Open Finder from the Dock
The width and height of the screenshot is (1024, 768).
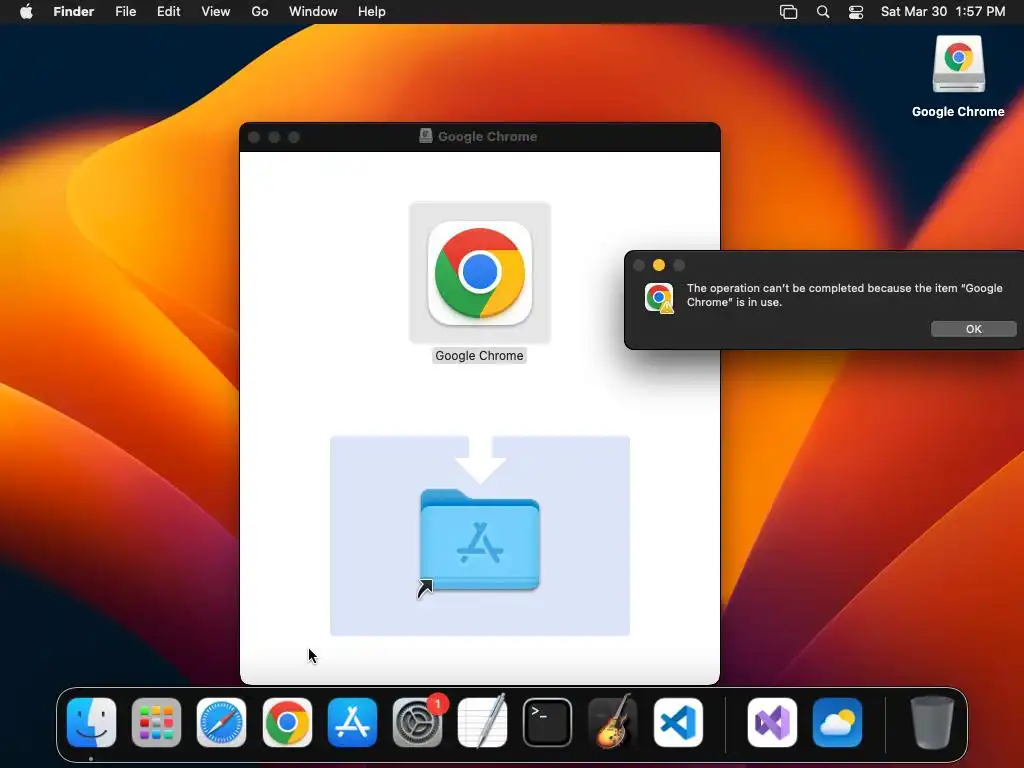click(91, 722)
